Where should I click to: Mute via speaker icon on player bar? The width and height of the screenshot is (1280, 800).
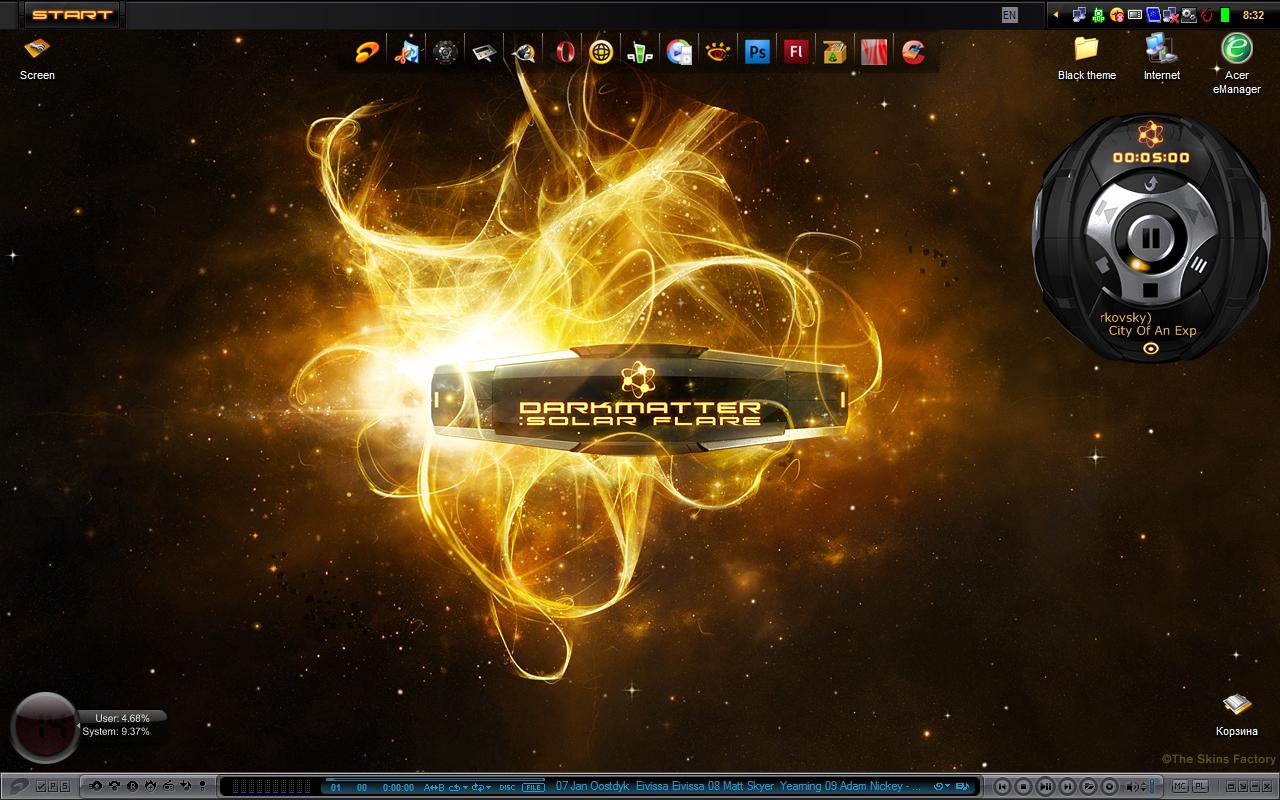click(x=1132, y=787)
